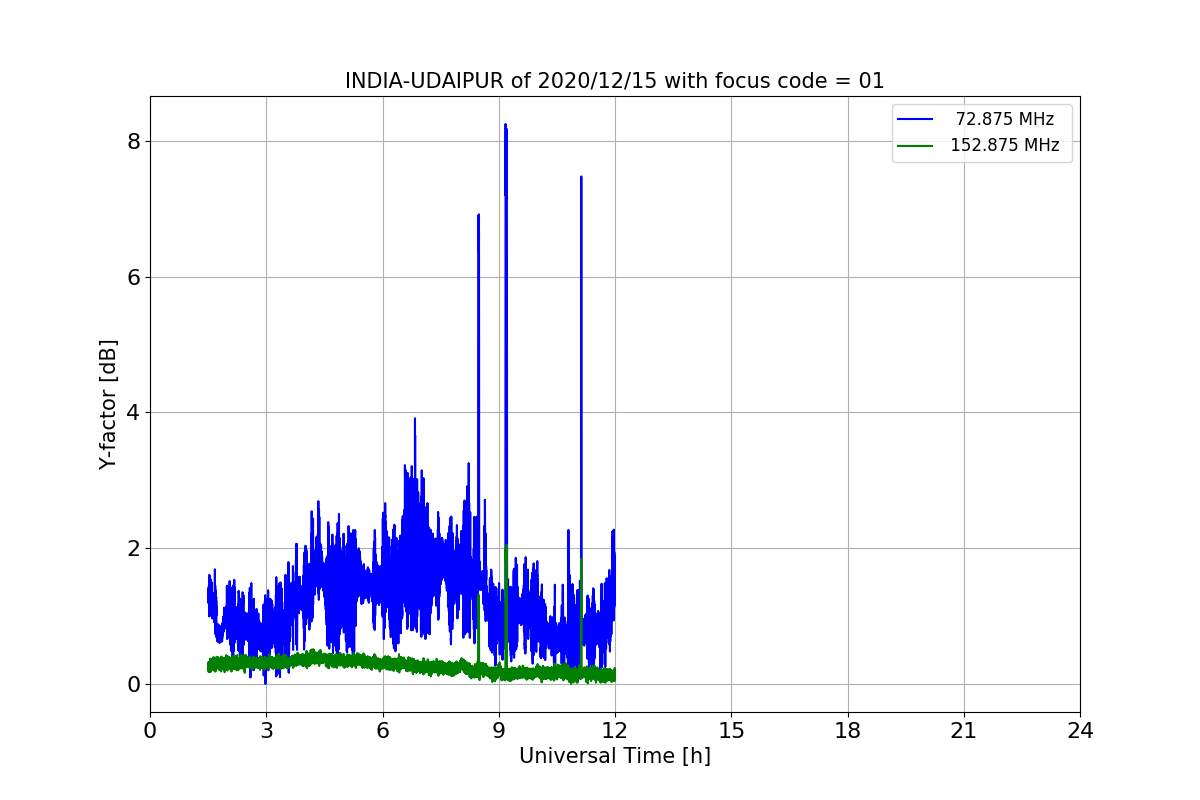Click y-axis tick label 2
1200x800 pixels.
[133, 548]
